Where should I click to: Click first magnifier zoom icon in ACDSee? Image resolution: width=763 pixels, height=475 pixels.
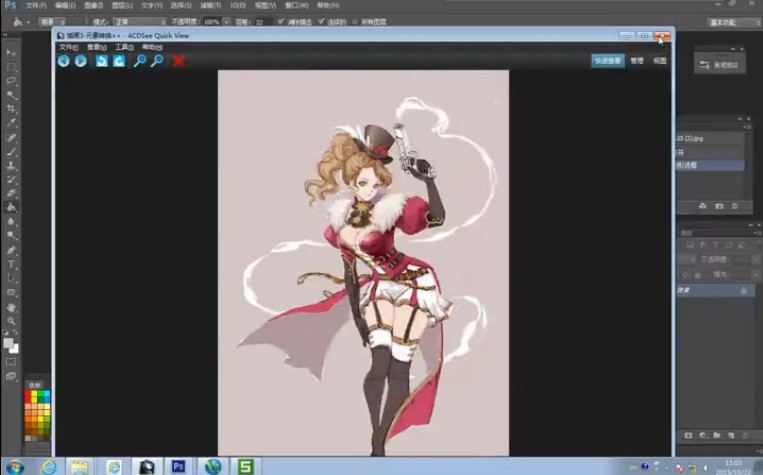click(x=140, y=61)
